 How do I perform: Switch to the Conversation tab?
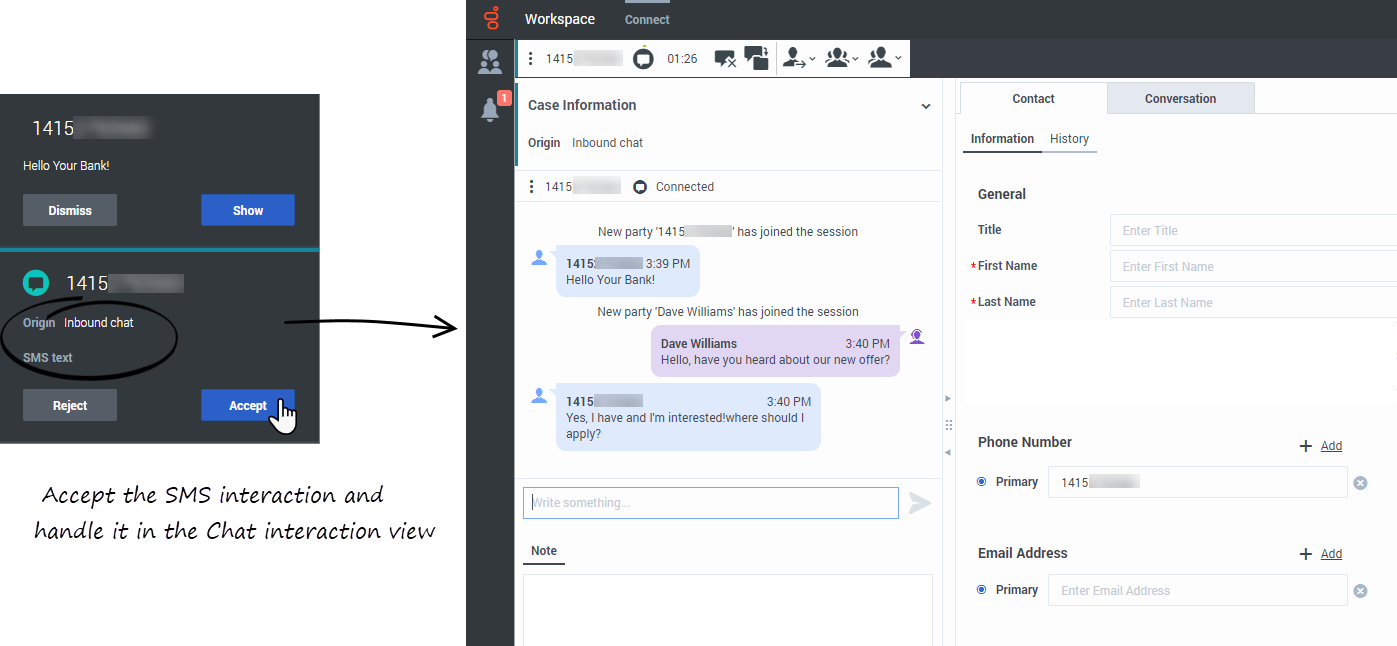point(1180,99)
